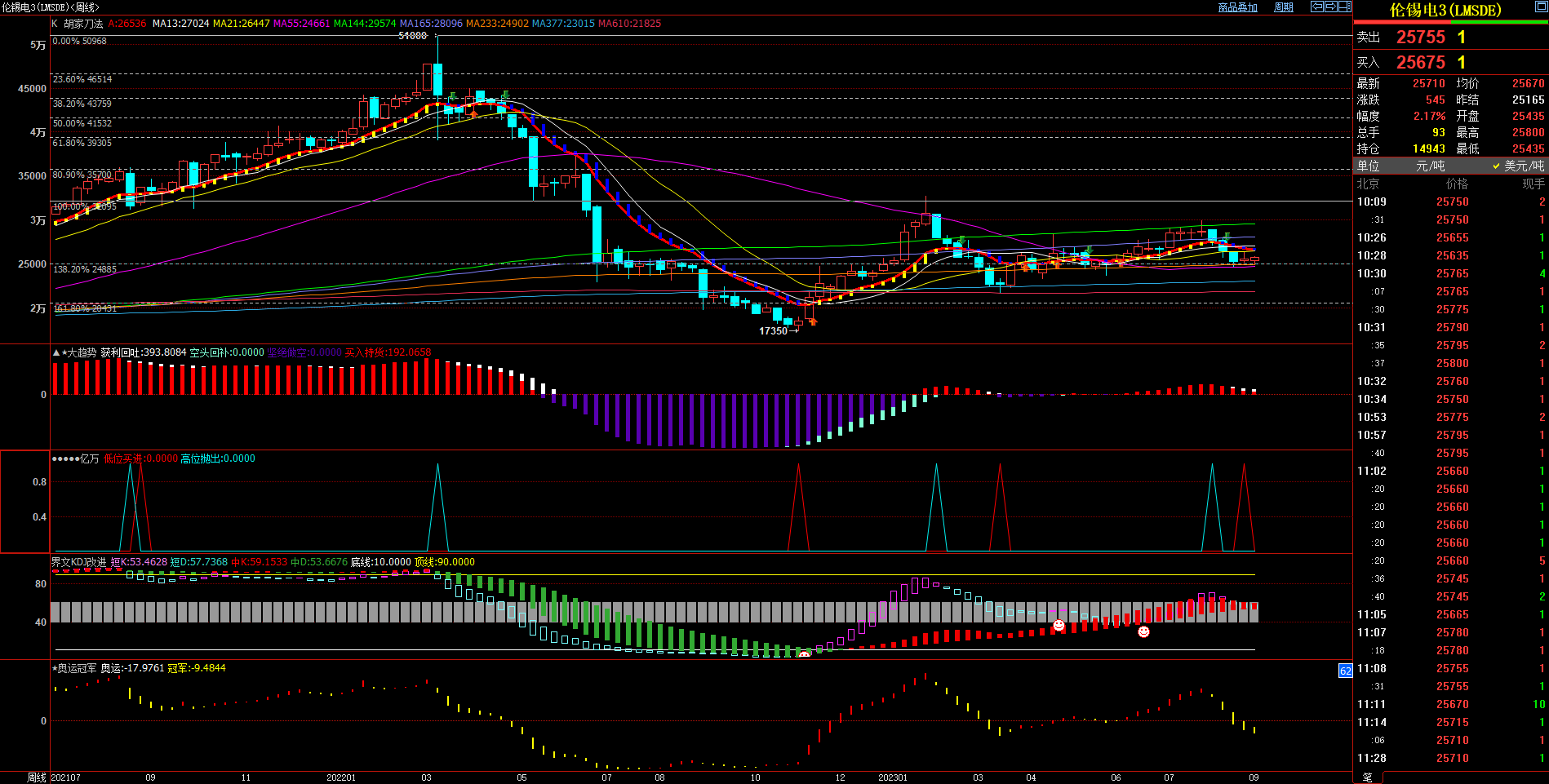Image resolution: width=1549 pixels, height=784 pixels.
Task: Open the 胡家刀法 main indicator selector
Action: [x=83, y=24]
